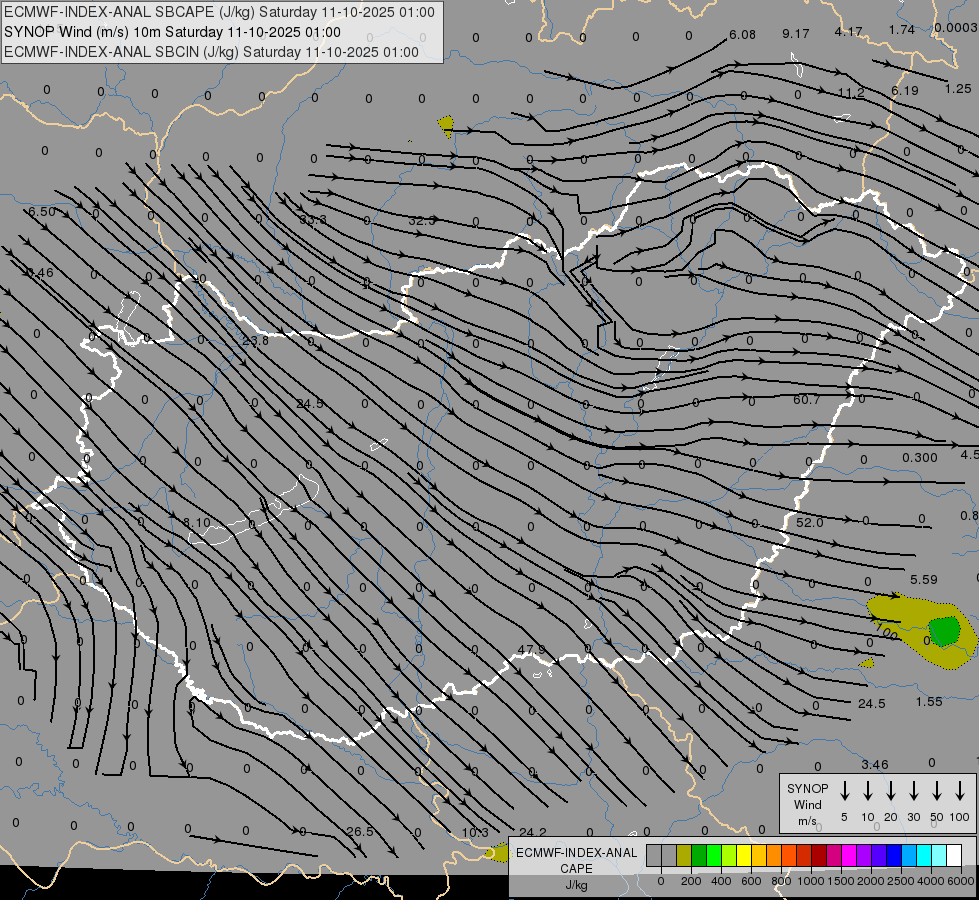This screenshot has width=979, height=900.
Task: Click the map value '10.3'
Action: (x=475, y=833)
